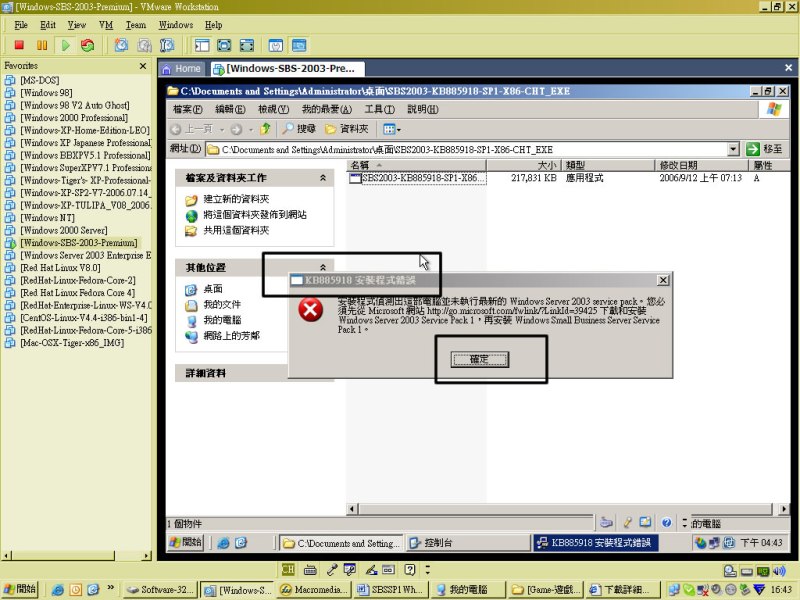
Task: Click the 資料夾 folders button
Action: click(347, 129)
